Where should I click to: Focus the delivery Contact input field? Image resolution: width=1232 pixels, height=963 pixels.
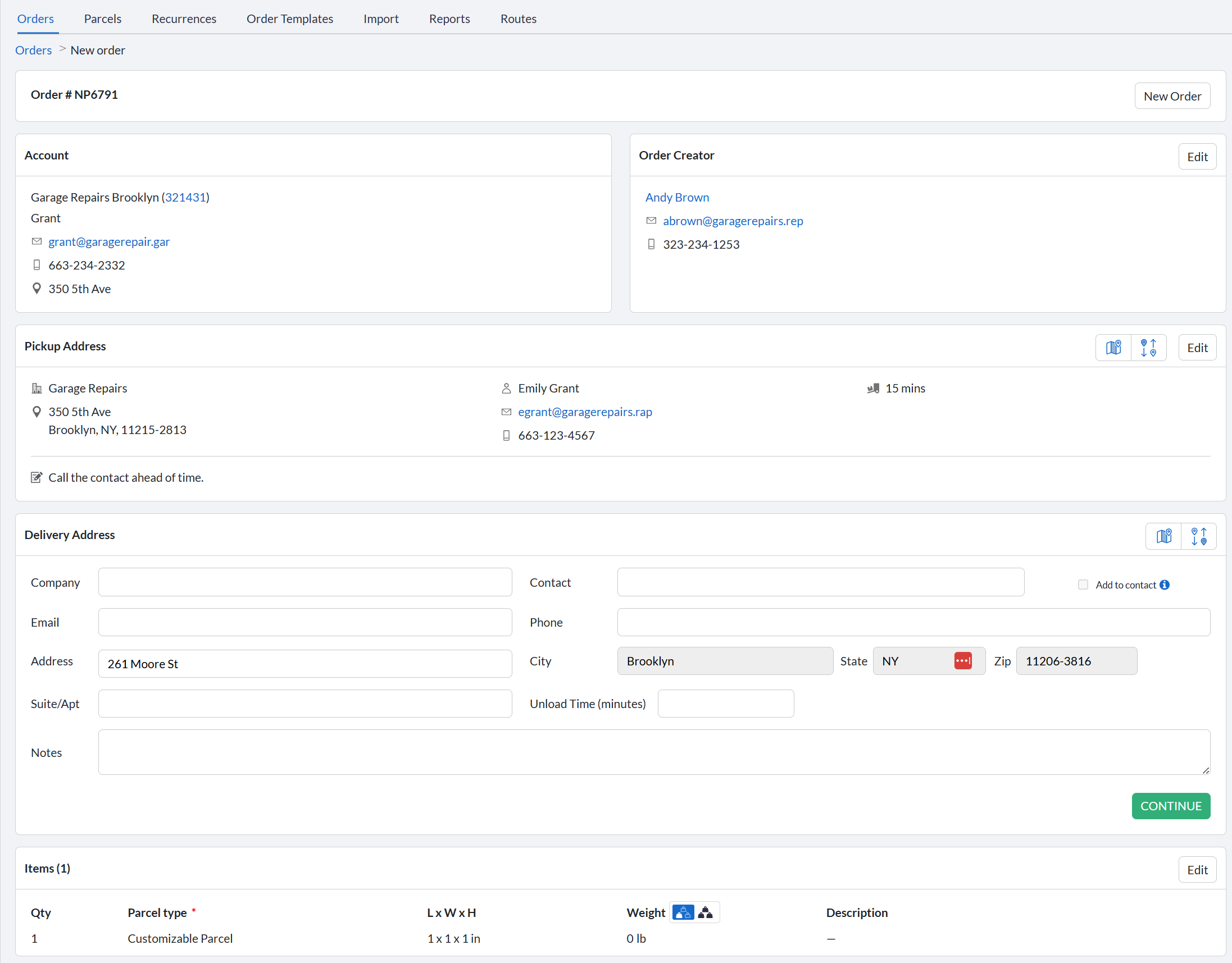click(821, 582)
